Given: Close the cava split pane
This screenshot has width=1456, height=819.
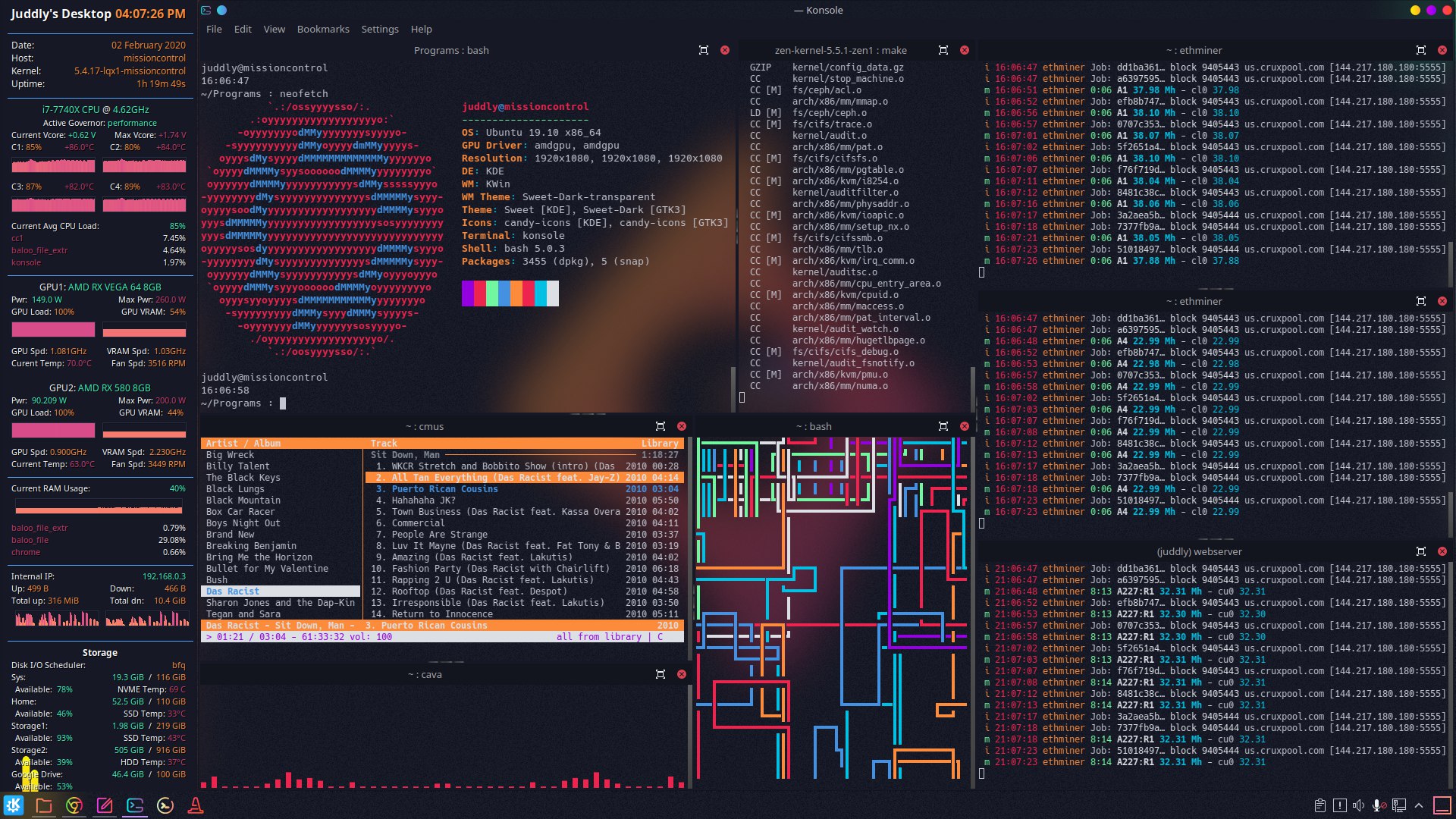Looking at the screenshot, I should click(682, 674).
